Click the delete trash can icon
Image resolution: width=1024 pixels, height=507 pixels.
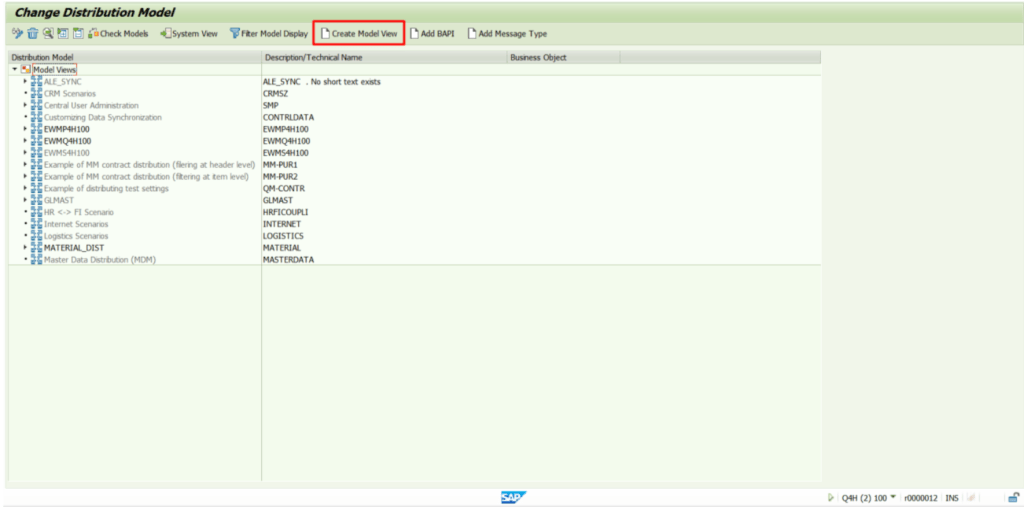[32, 34]
